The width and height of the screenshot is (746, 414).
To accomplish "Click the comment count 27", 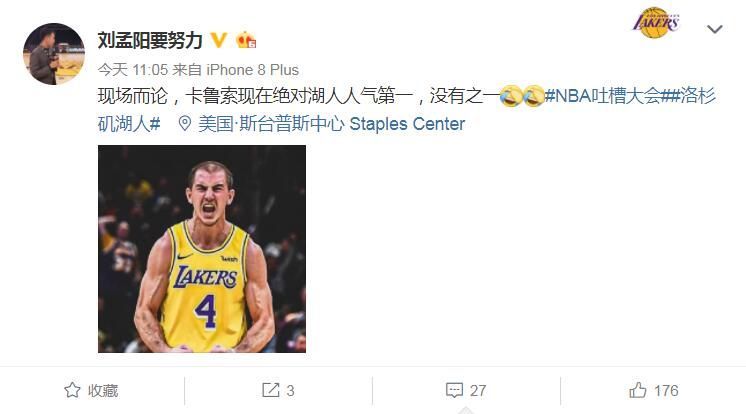I will 478,391.
